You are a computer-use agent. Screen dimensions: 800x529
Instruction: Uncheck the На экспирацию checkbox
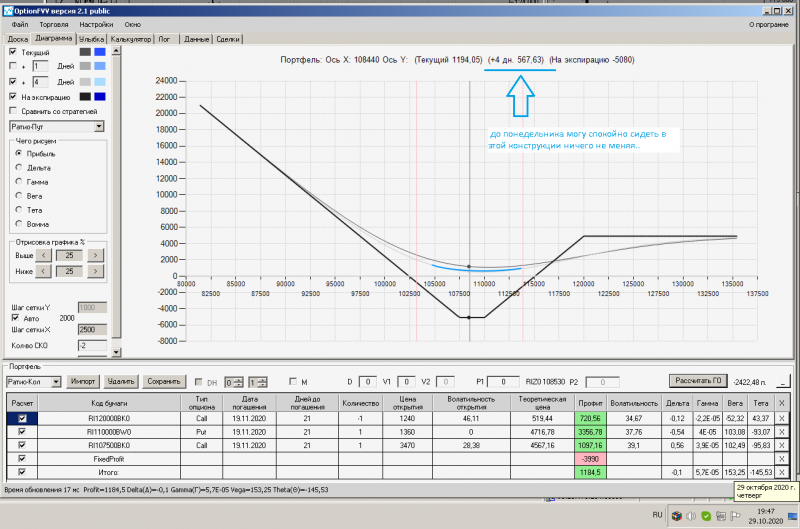pyautogui.click(x=12, y=97)
